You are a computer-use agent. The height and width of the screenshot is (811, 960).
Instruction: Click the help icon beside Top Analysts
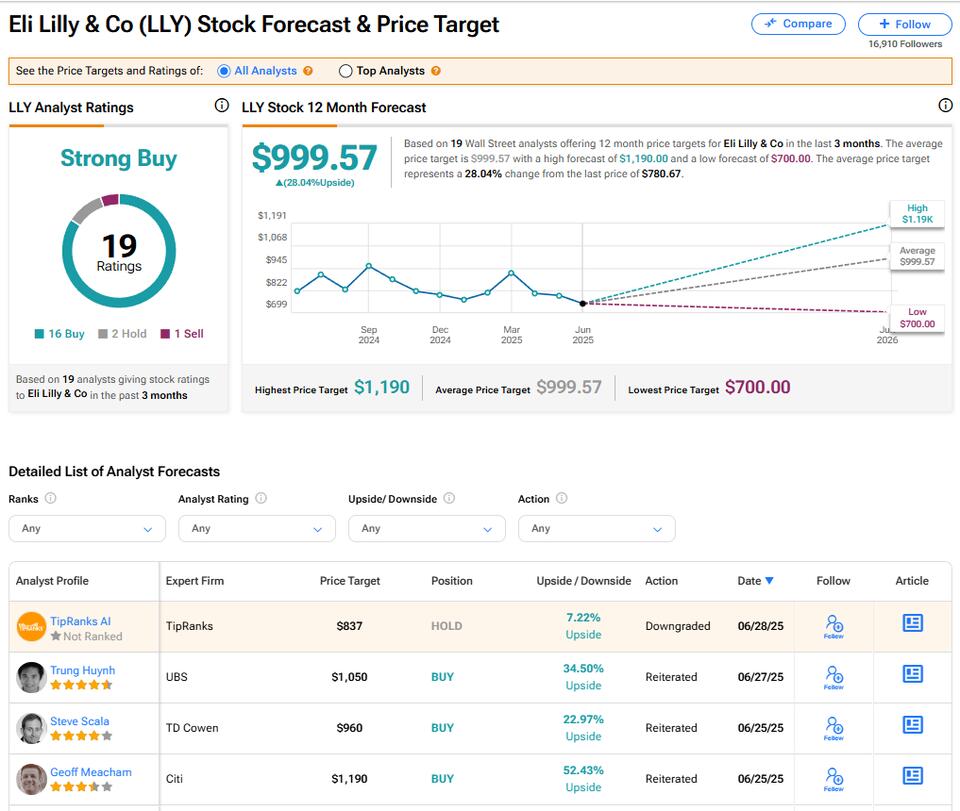[436, 71]
